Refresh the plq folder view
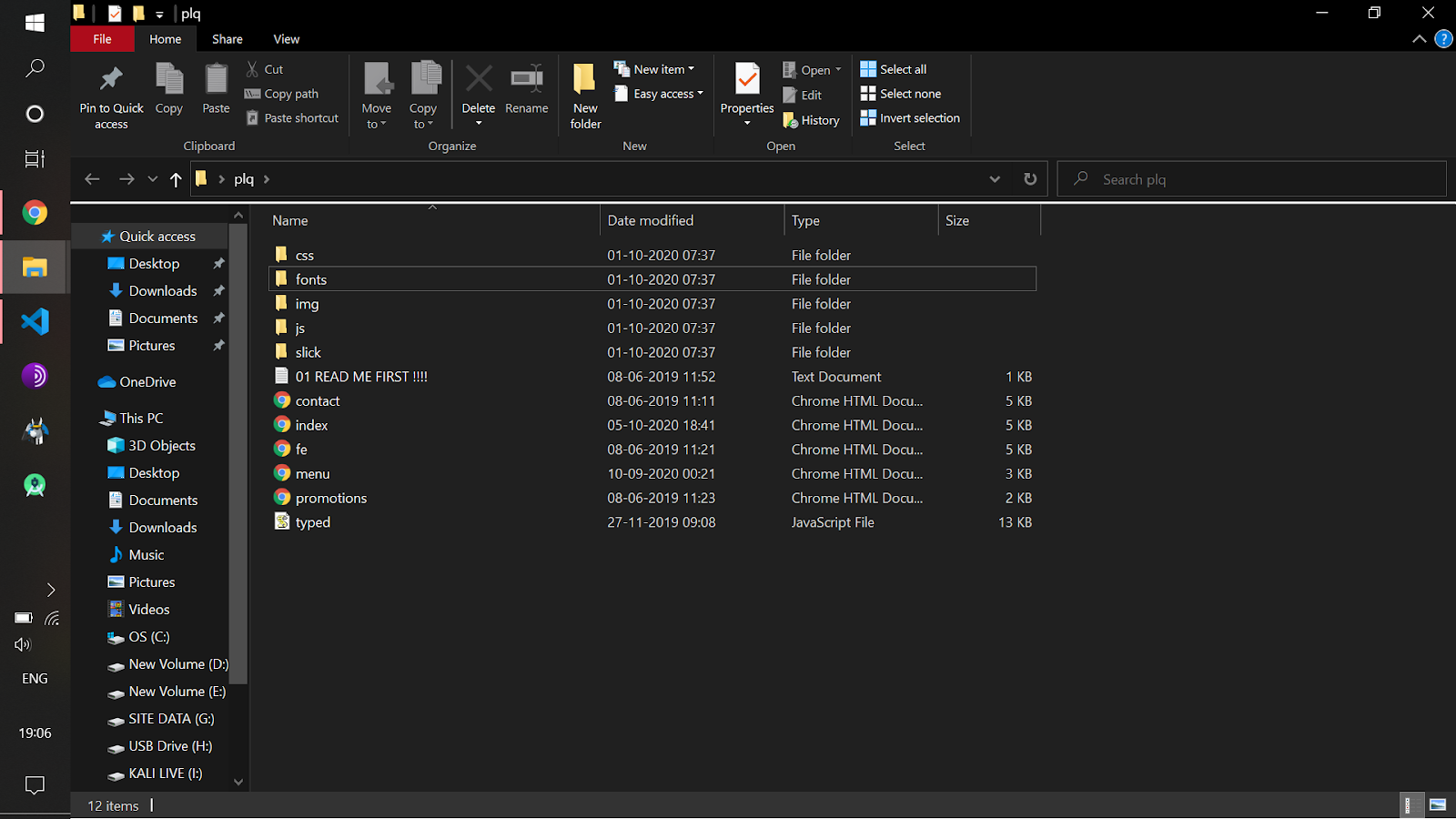This screenshot has width=1456, height=819. click(1030, 179)
